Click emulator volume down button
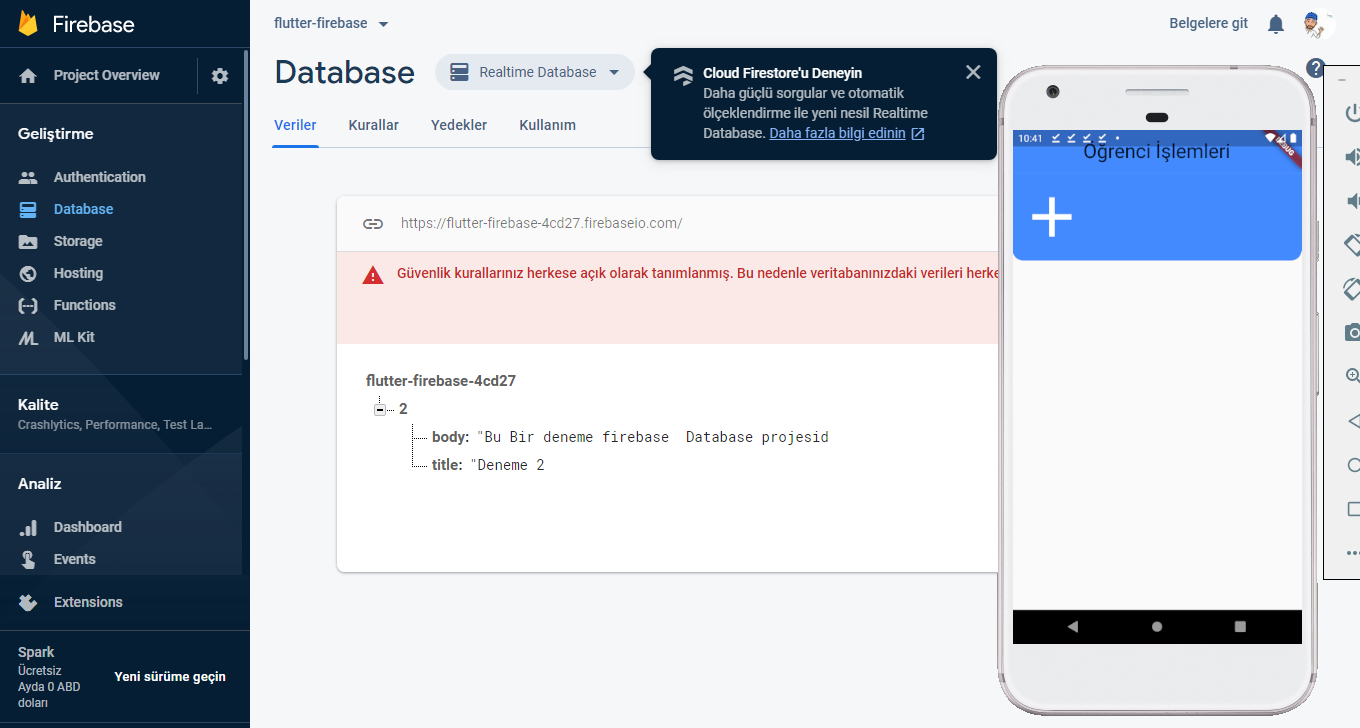This screenshot has height=728, width=1360. click(1352, 201)
